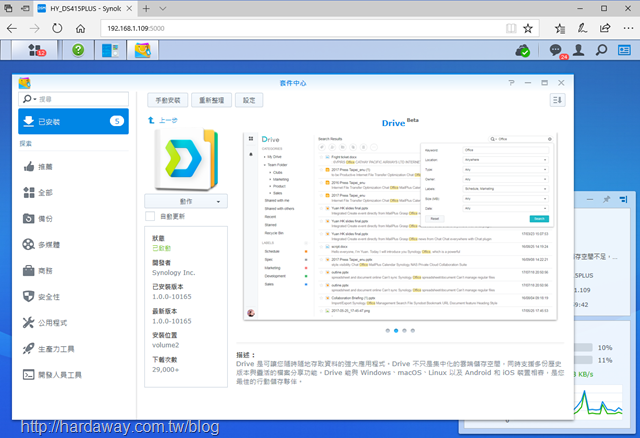Click the 重新整理 refresh button

211,100
